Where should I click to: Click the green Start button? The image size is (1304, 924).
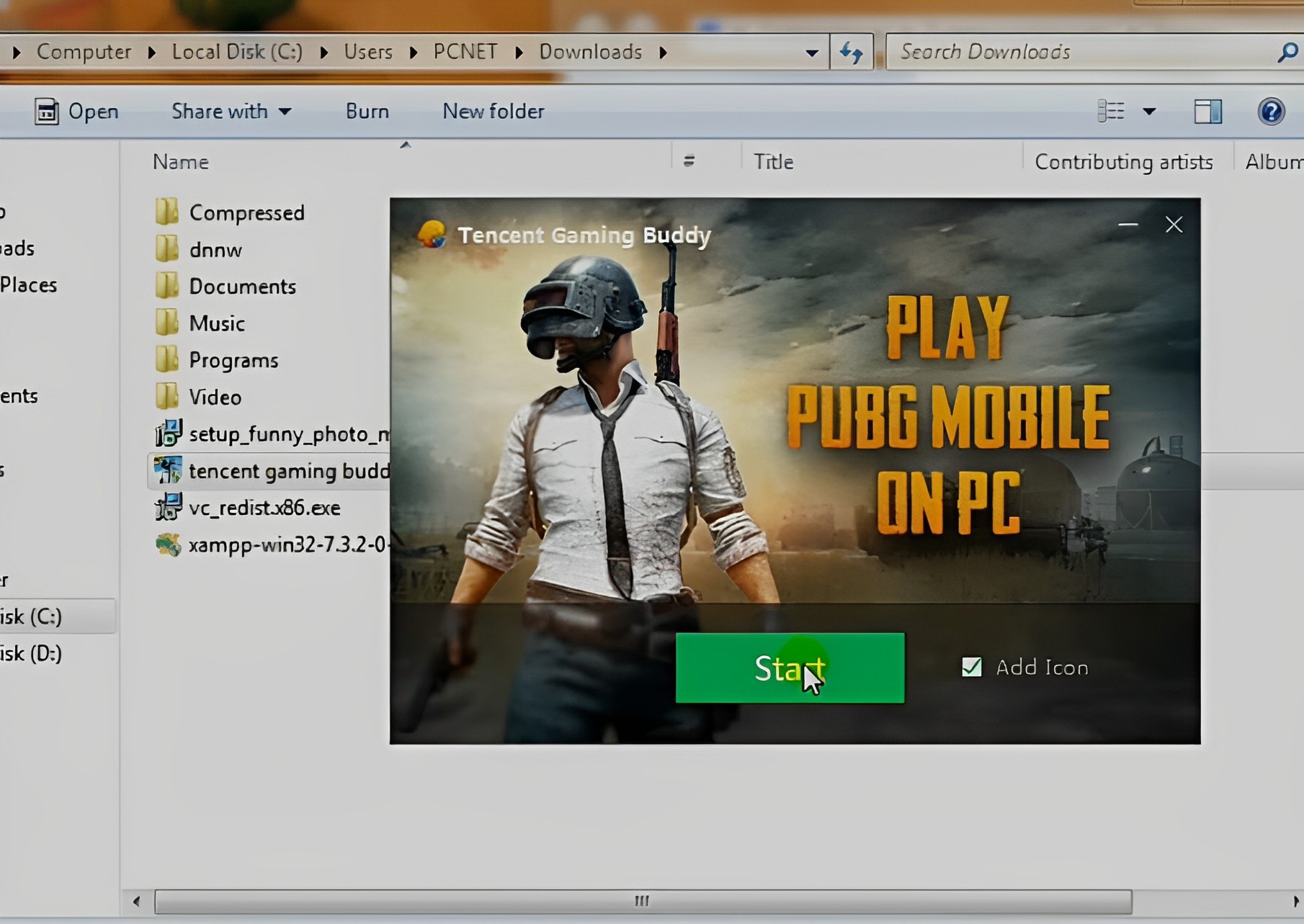click(790, 668)
